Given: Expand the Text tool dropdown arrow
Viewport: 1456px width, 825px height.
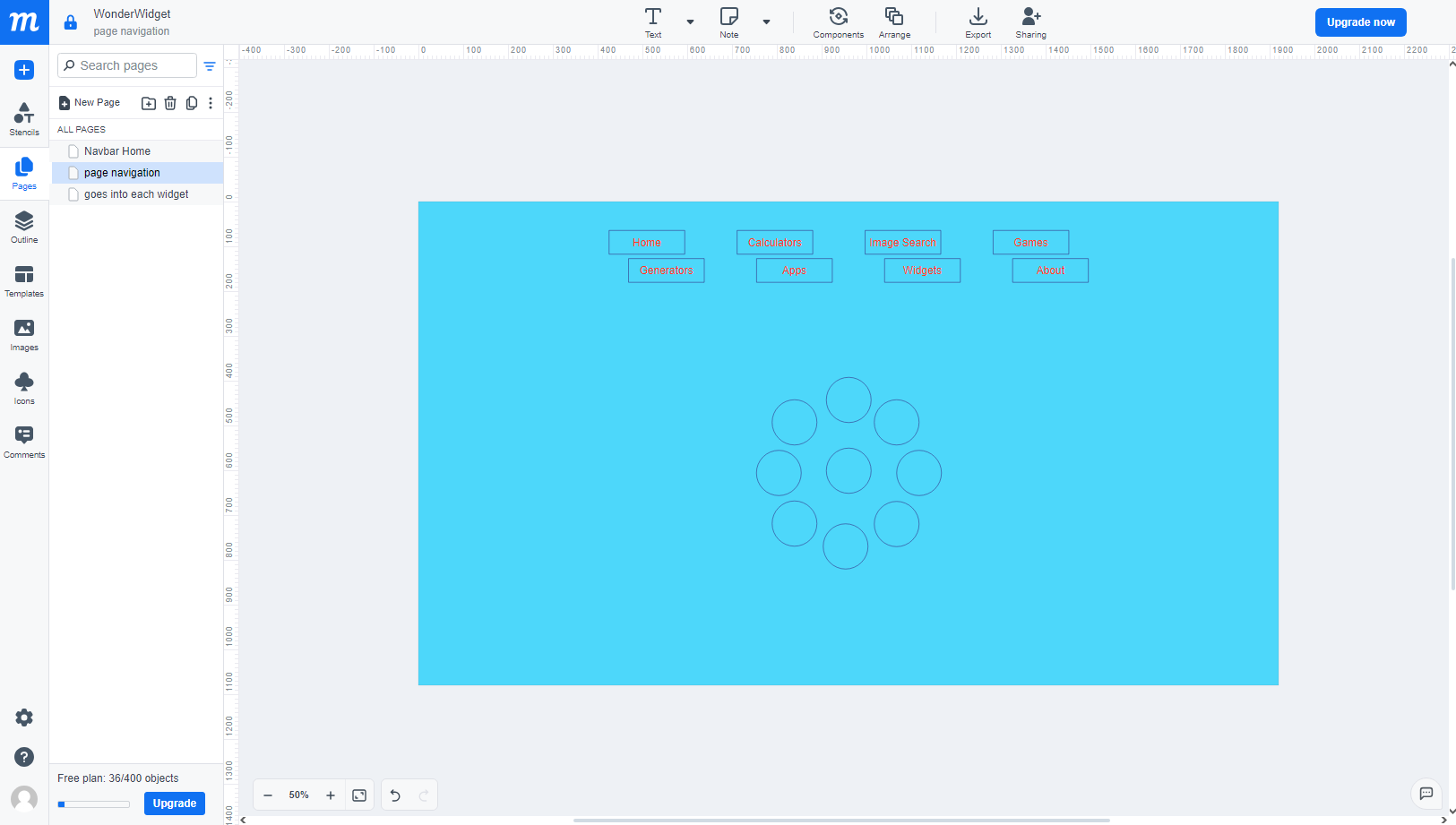Looking at the screenshot, I should [690, 21].
